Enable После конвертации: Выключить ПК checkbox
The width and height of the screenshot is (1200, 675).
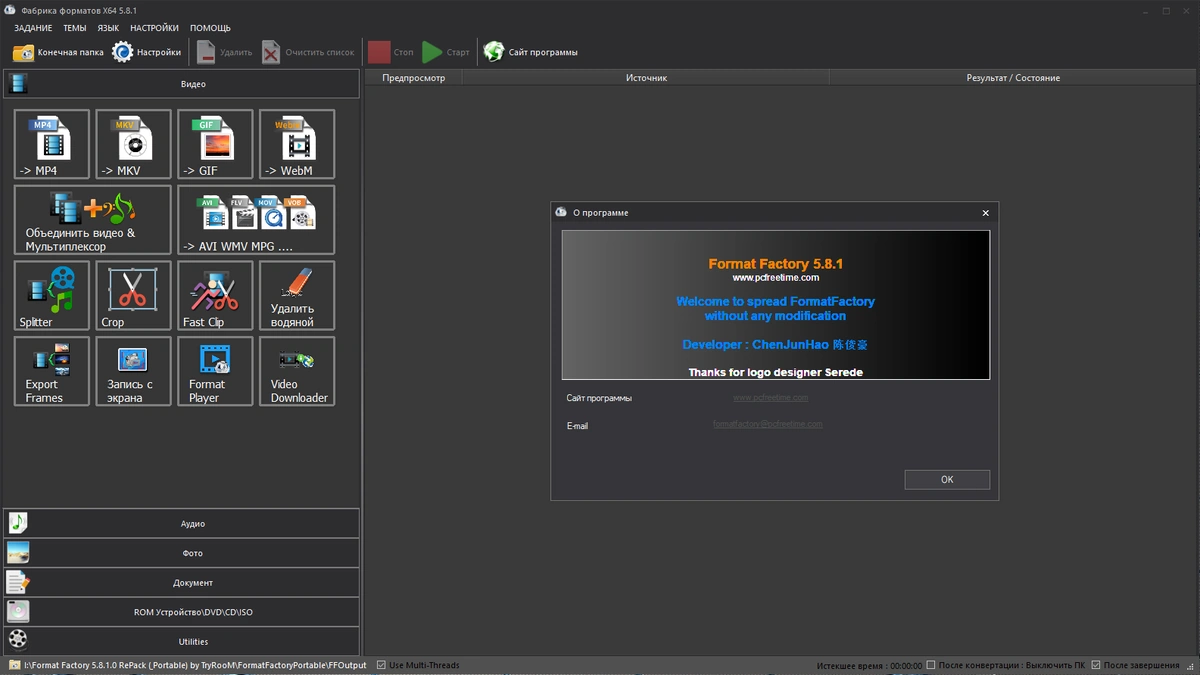(931, 665)
